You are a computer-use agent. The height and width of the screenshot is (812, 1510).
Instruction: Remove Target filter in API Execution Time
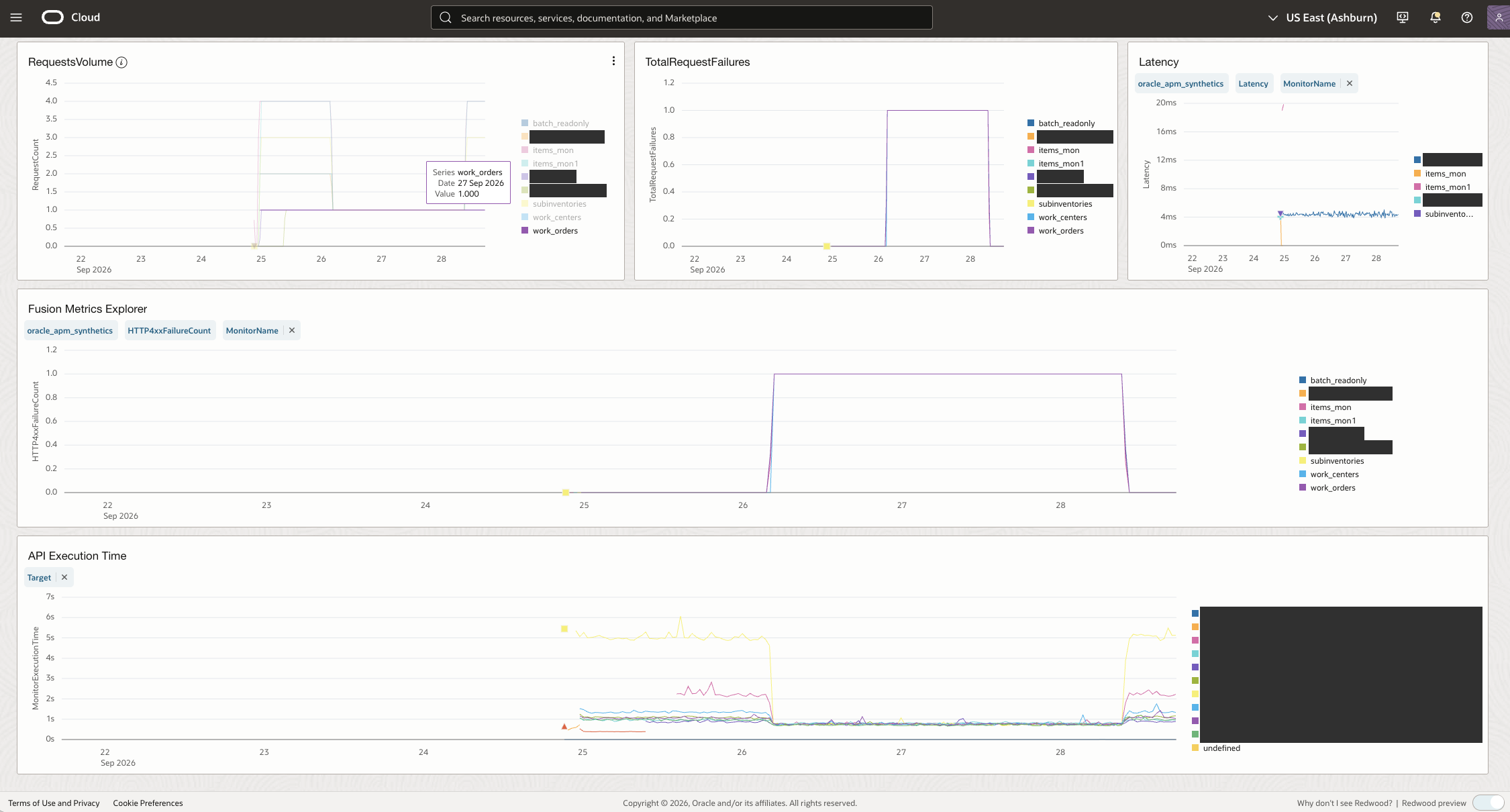coord(64,577)
